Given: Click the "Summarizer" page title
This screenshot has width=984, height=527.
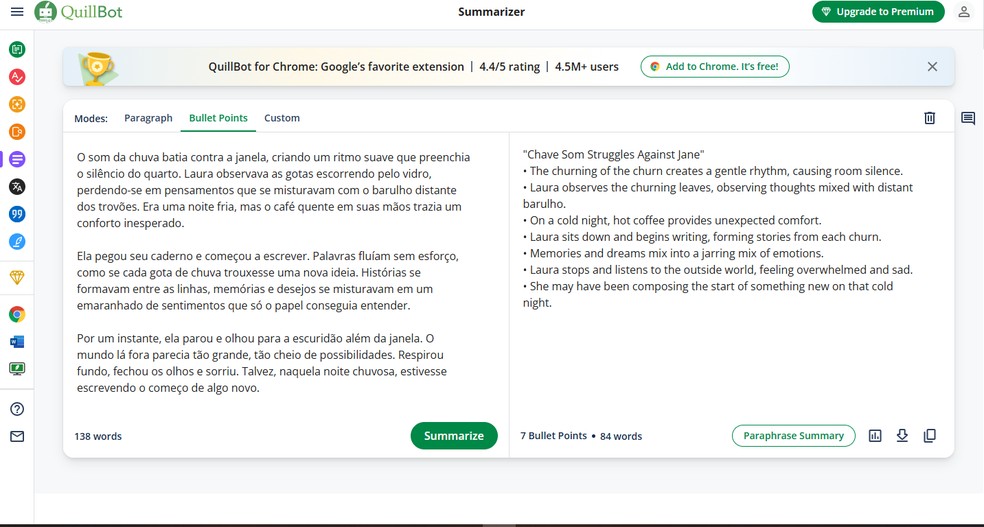Looking at the screenshot, I should 491,12.
